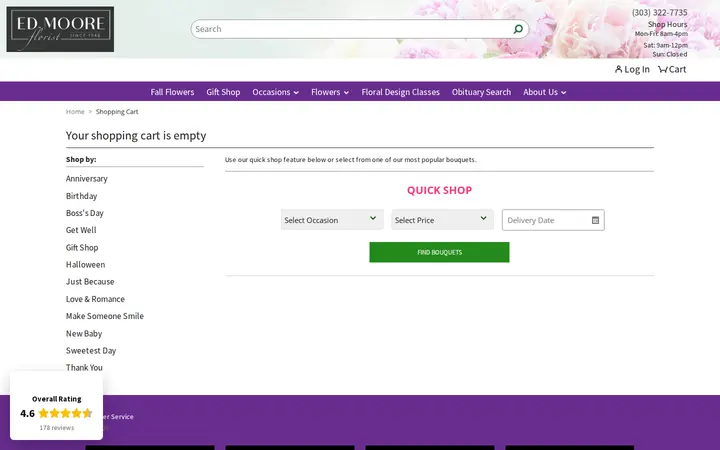Select Thank You category

(84, 367)
